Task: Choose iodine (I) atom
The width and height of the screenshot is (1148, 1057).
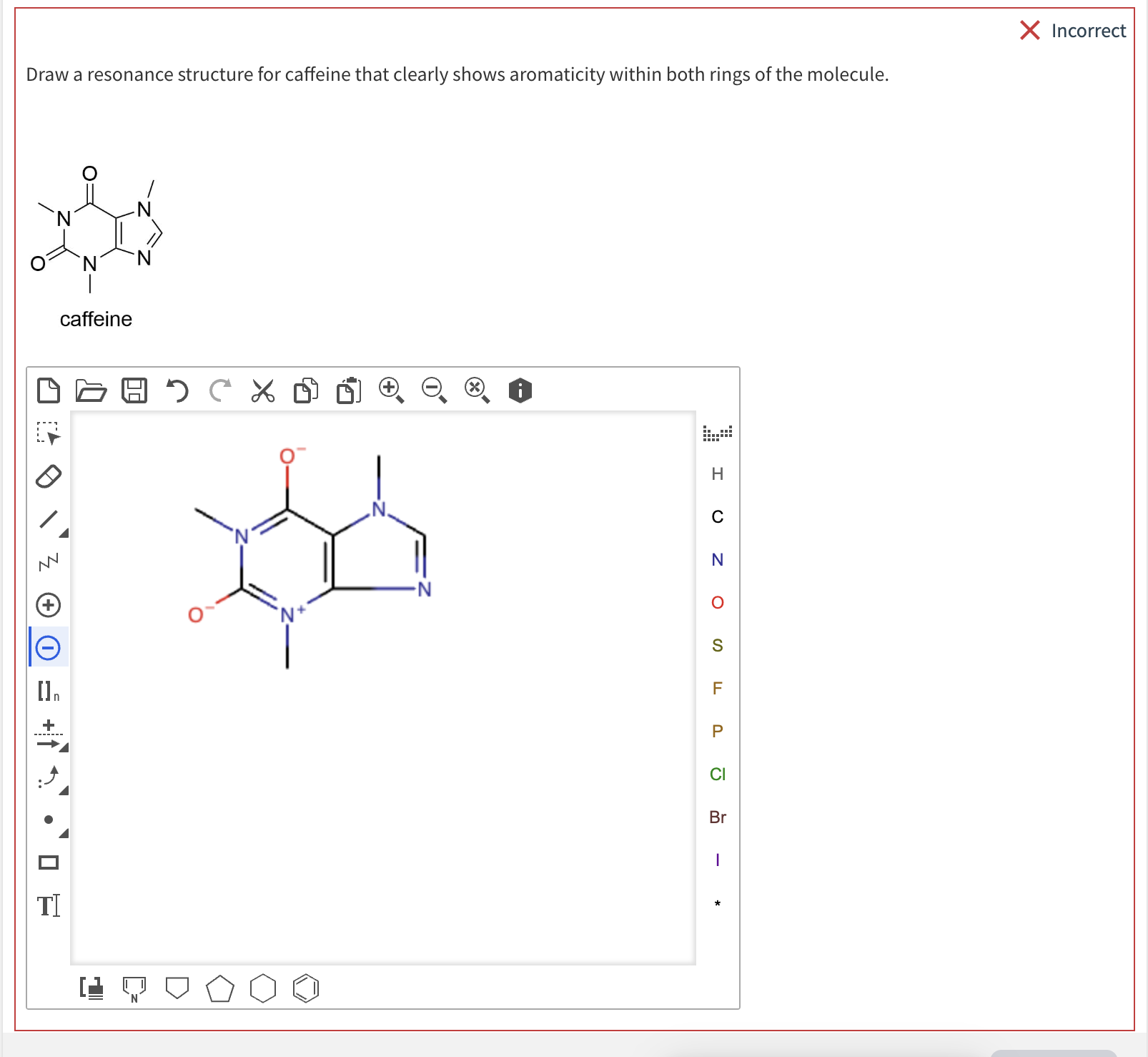Action: pos(718,860)
